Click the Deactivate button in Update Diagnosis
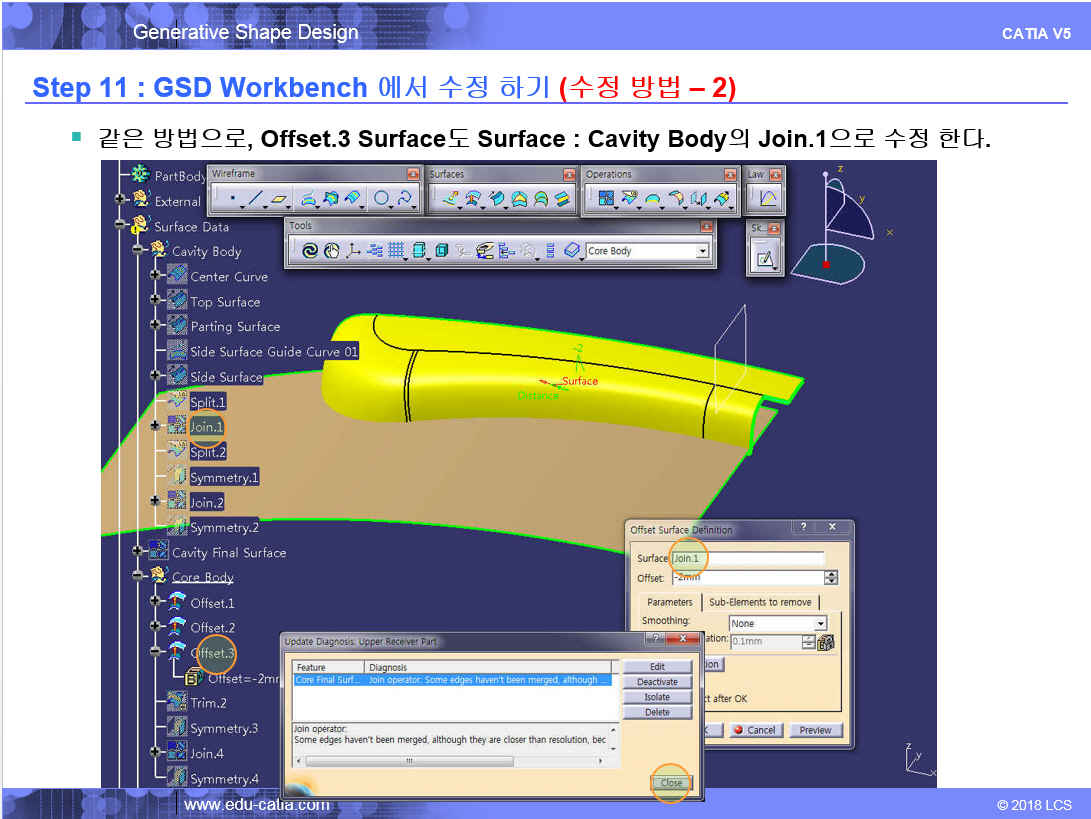This screenshot has height=819, width=1091. 657,682
